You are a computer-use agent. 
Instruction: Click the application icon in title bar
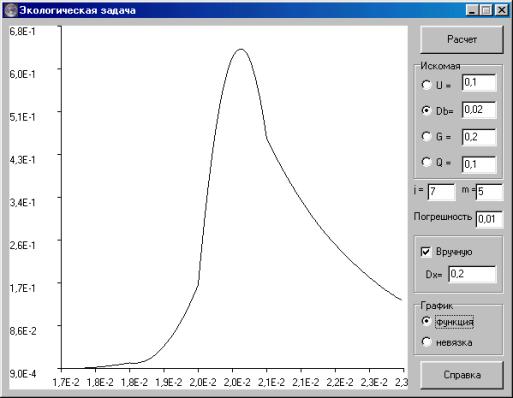point(11,10)
